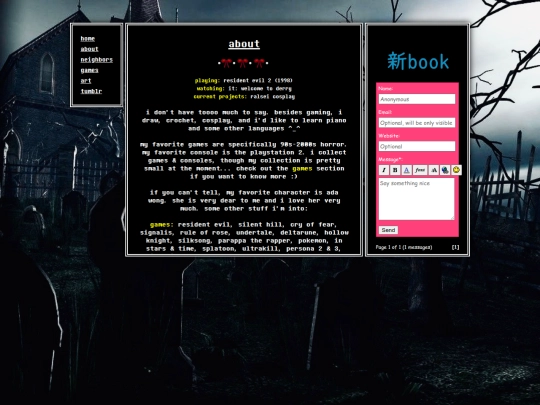
Task: Open the smiley emoticon picker
Action: click(x=456, y=170)
